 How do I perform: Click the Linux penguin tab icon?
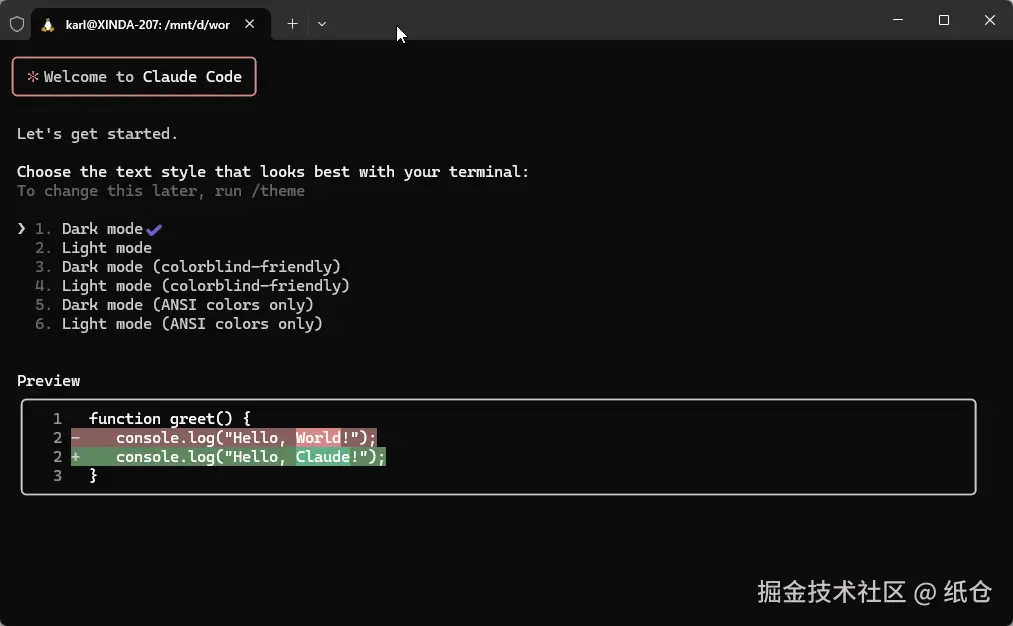point(48,25)
